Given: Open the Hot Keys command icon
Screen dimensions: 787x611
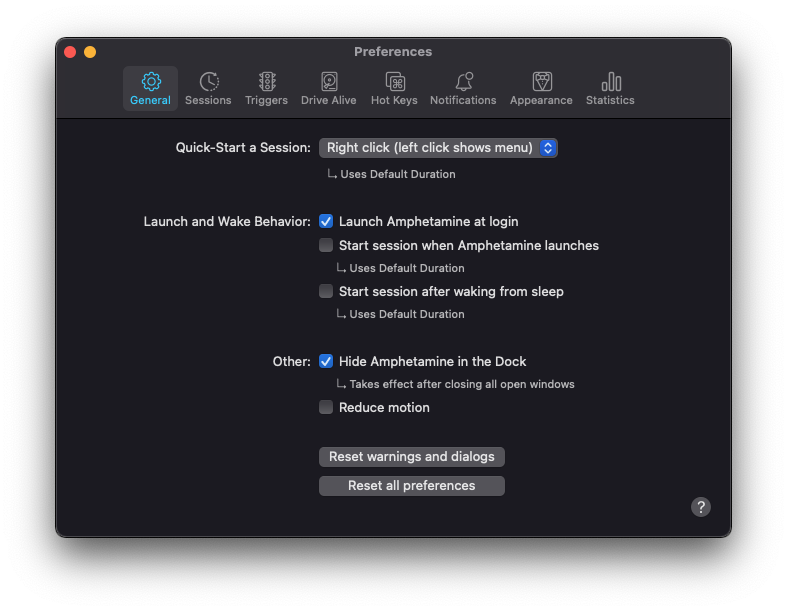Looking at the screenshot, I should click(x=394, y=82).
